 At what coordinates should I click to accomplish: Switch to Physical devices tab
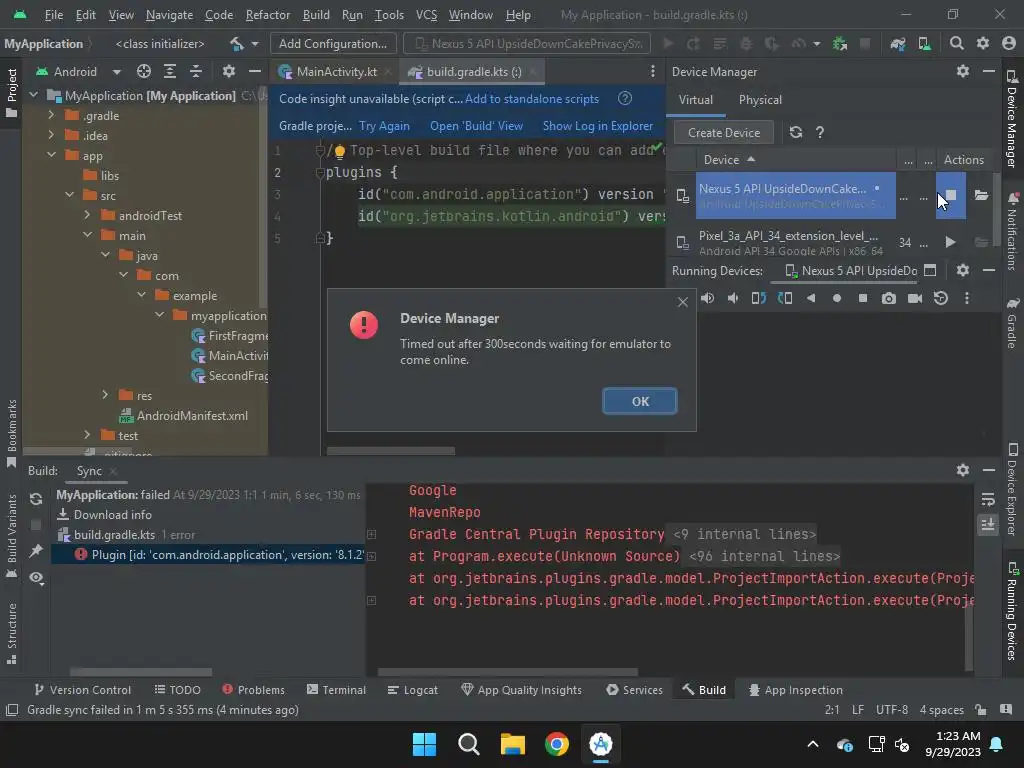pyautogui.click(x=760, y=100)
